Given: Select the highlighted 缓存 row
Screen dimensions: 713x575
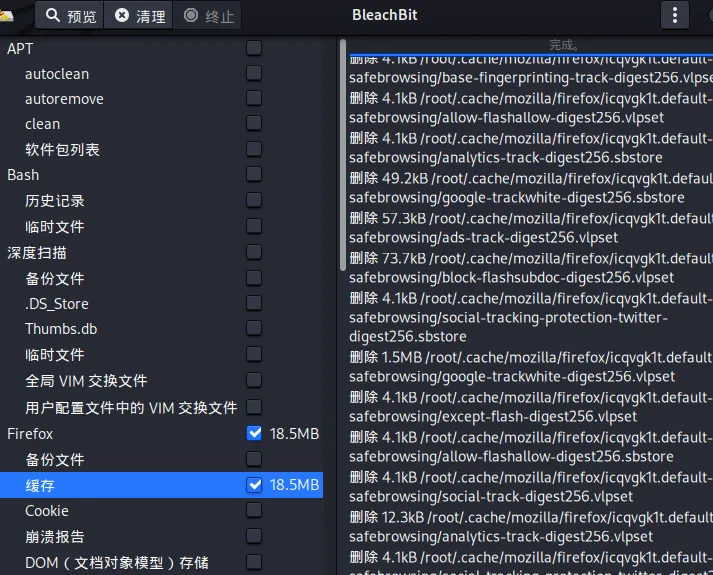Looking at the screenshot, I should 161,485.
